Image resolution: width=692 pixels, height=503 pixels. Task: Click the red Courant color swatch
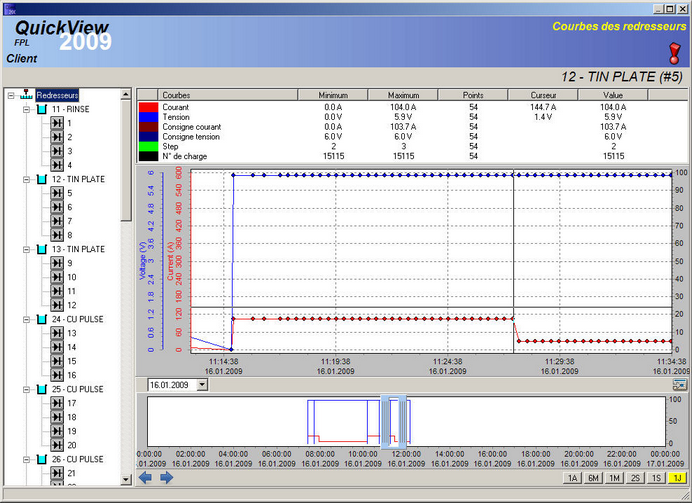coord(148,107)
